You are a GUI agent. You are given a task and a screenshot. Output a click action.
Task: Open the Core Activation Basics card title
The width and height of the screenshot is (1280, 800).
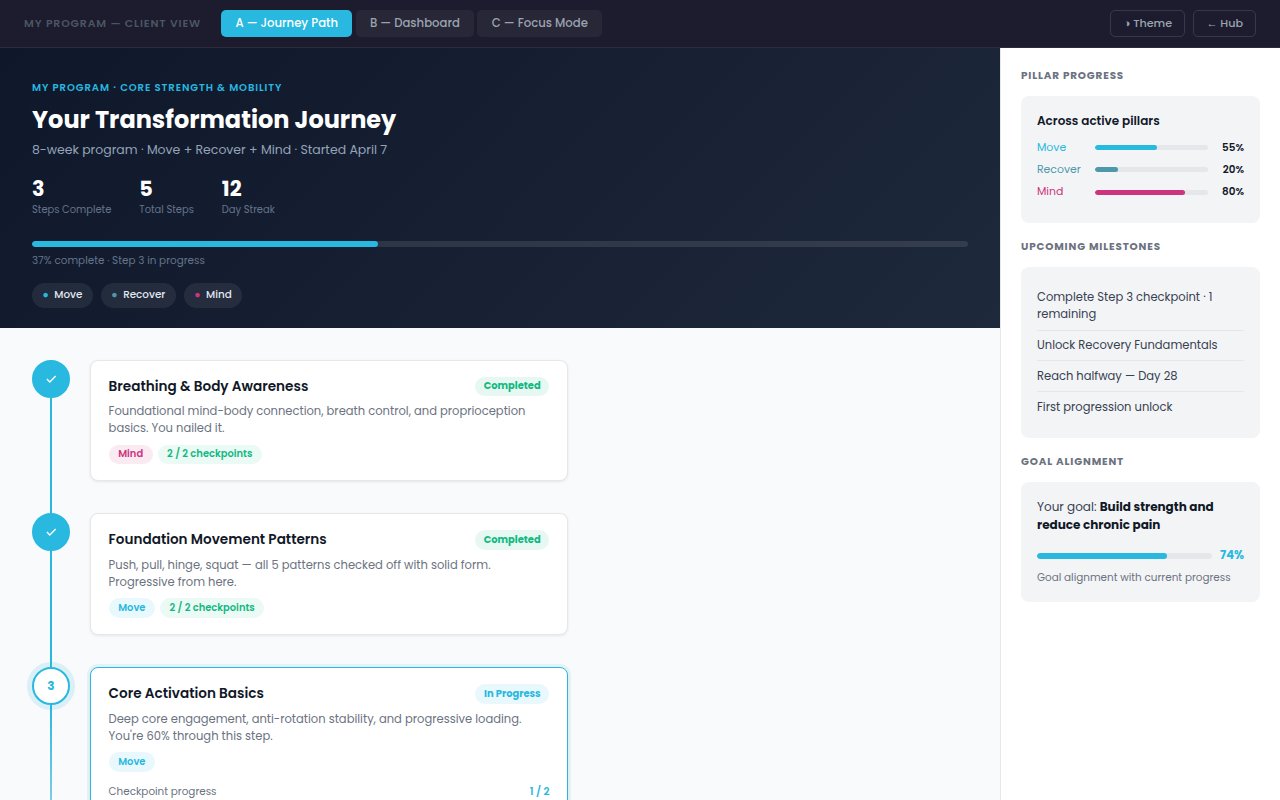click(186, 693)
